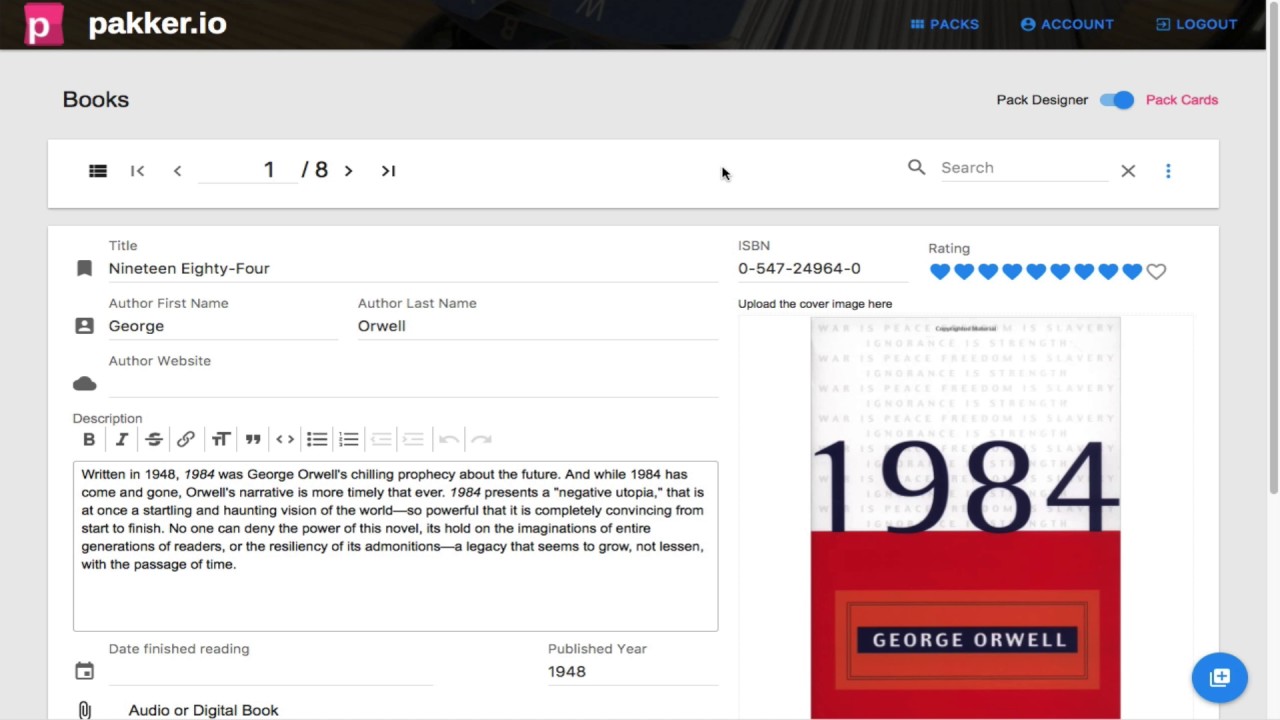Click the tenth empty rating heart
1280x720 pixels.
point(1156,271)
